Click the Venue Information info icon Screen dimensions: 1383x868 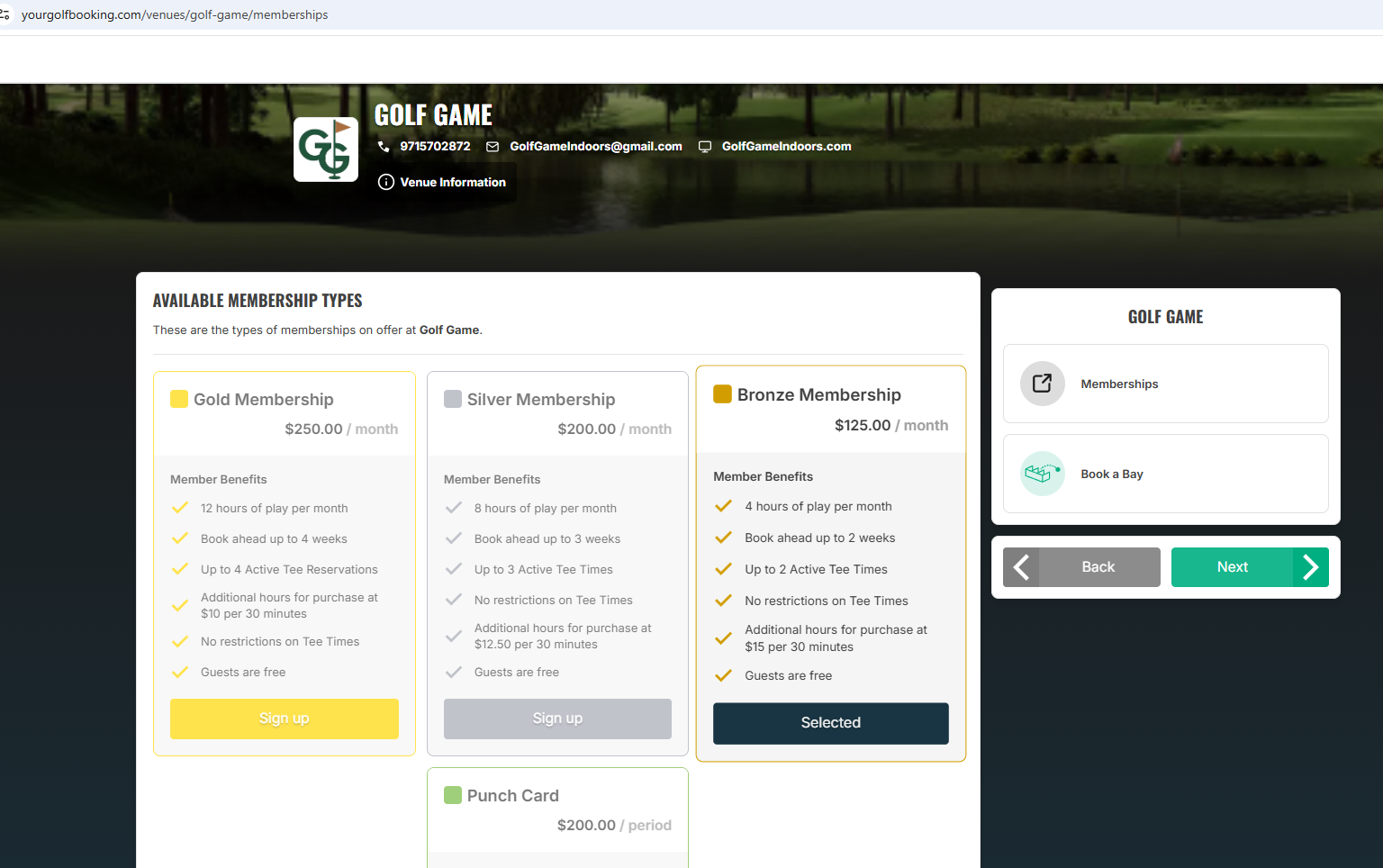pos(386,182)
